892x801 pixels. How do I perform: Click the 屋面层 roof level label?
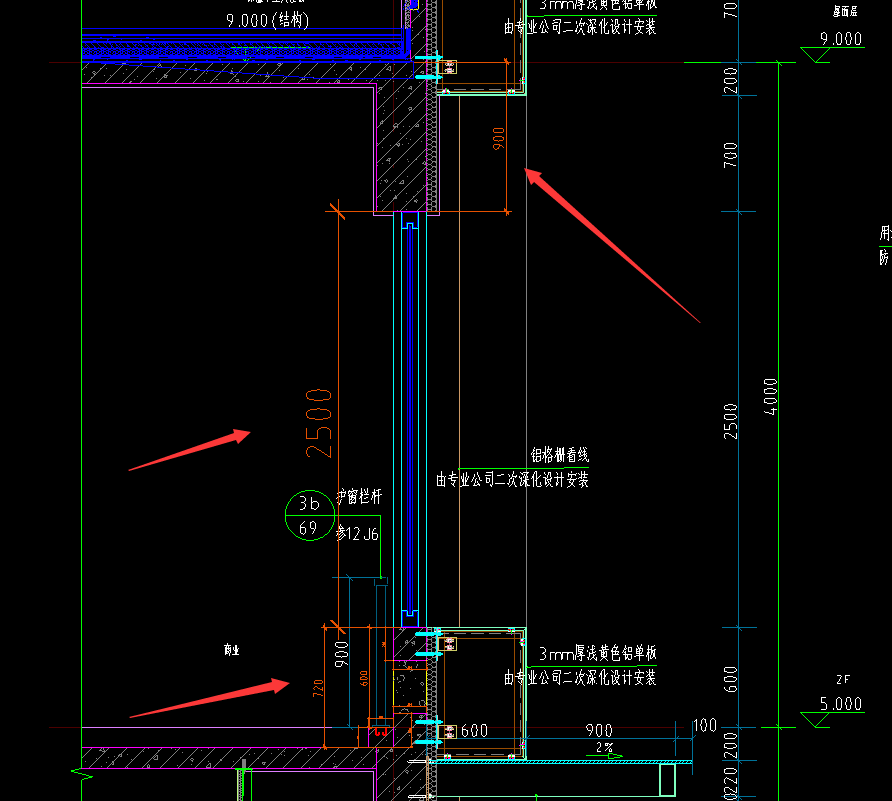[x=845, y=11]
